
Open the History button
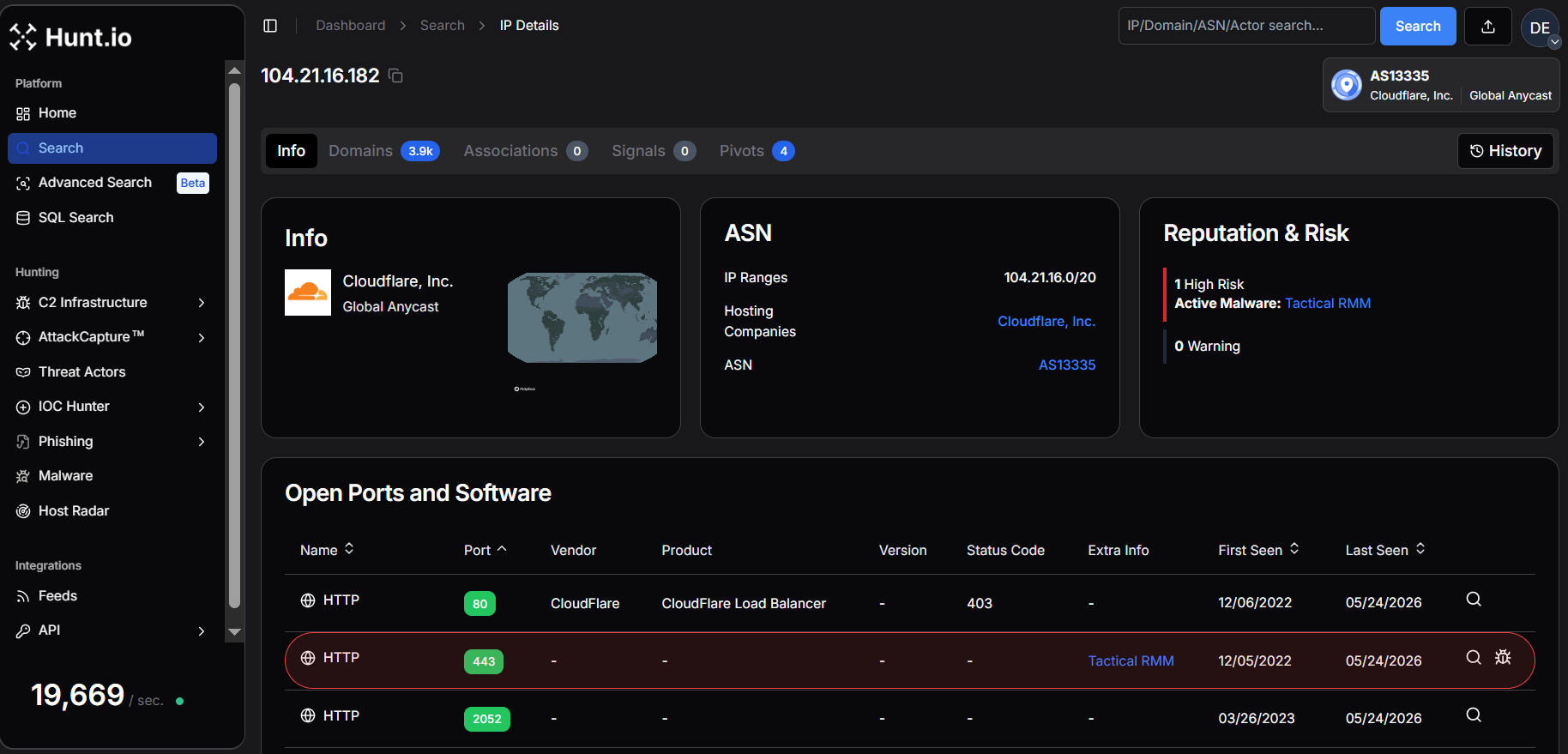(x=1505, y=151)
